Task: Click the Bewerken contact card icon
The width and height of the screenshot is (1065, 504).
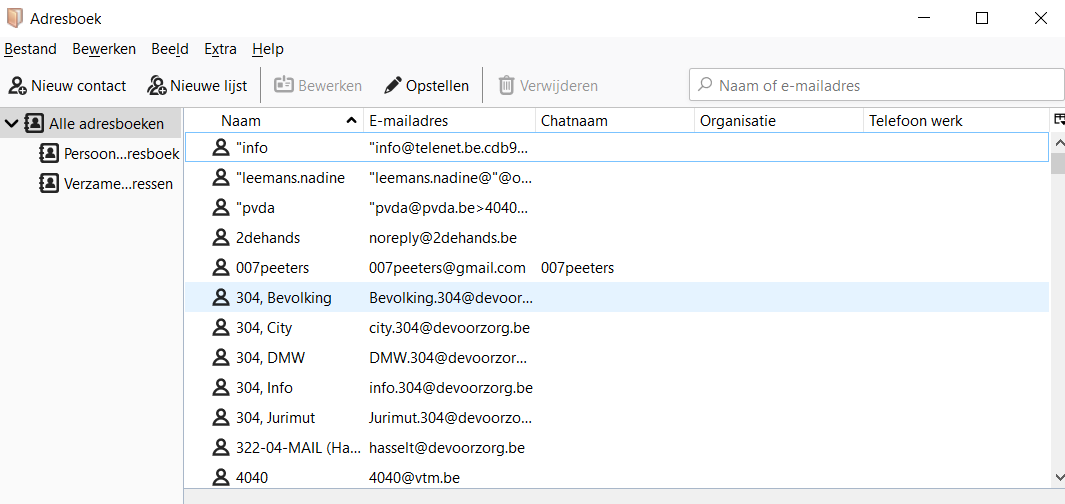Action: pyautogui.click(x=284, y=86)
